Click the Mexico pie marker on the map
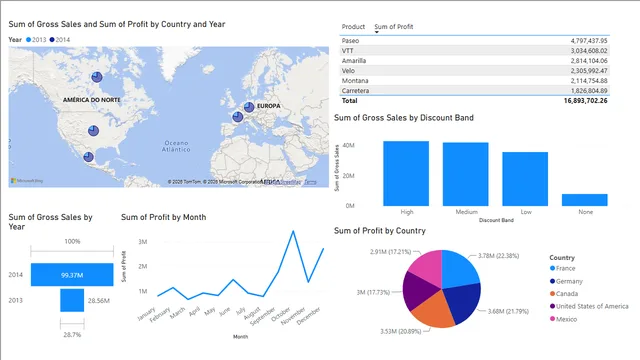This screenshot has width=640, height=360. point(88,157)
